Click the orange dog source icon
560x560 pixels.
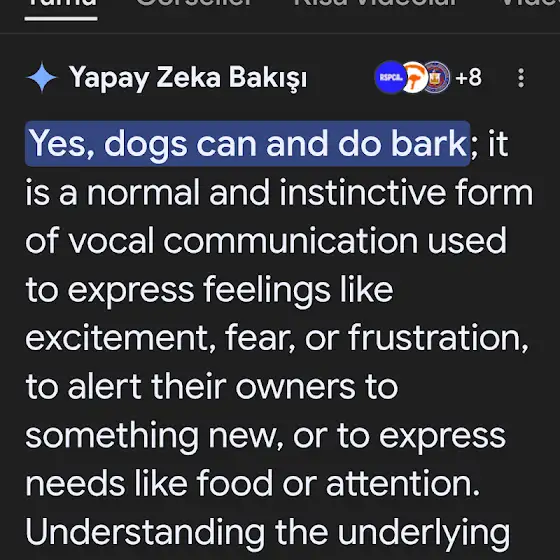pos(414,77)
